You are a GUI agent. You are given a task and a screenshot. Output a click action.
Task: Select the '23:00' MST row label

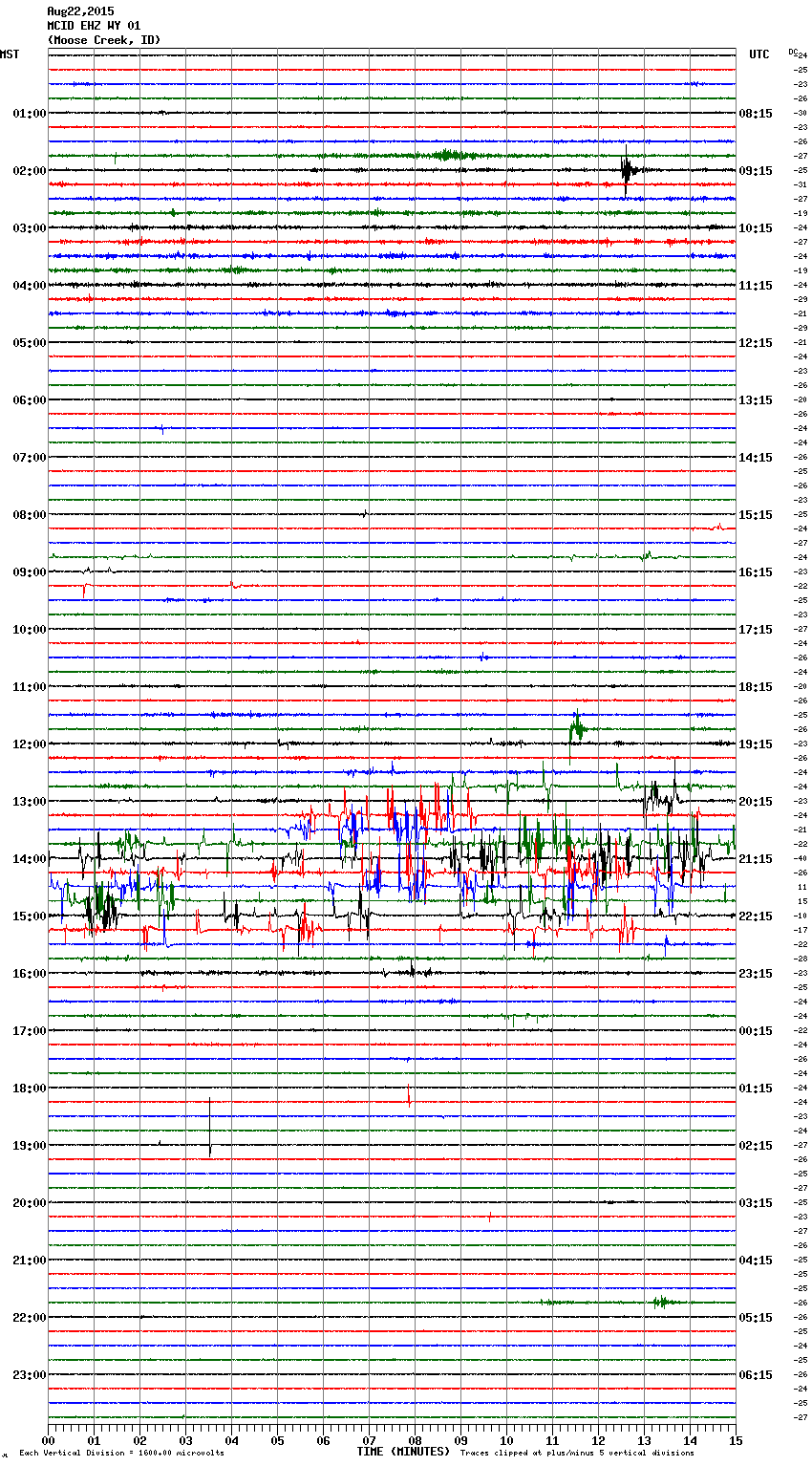pos(30,1375)
